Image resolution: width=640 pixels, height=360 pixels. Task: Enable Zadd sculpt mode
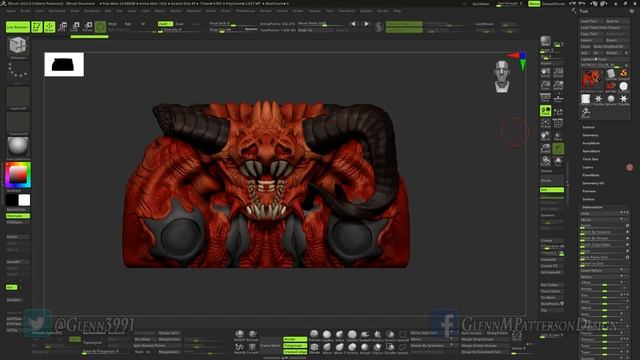165,24
